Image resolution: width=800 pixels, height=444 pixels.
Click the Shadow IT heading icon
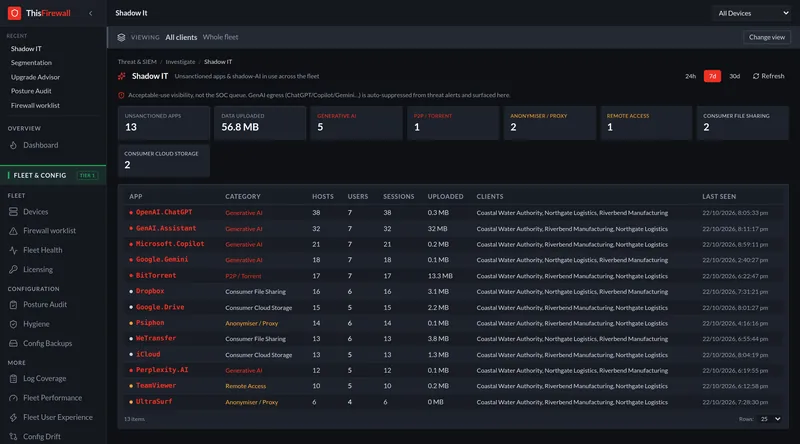122,76
